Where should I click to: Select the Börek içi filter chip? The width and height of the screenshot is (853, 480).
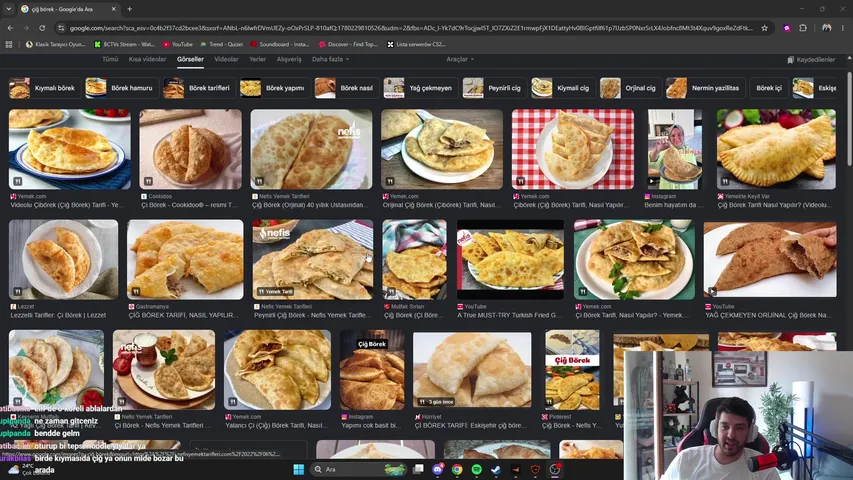click(769, 88)
